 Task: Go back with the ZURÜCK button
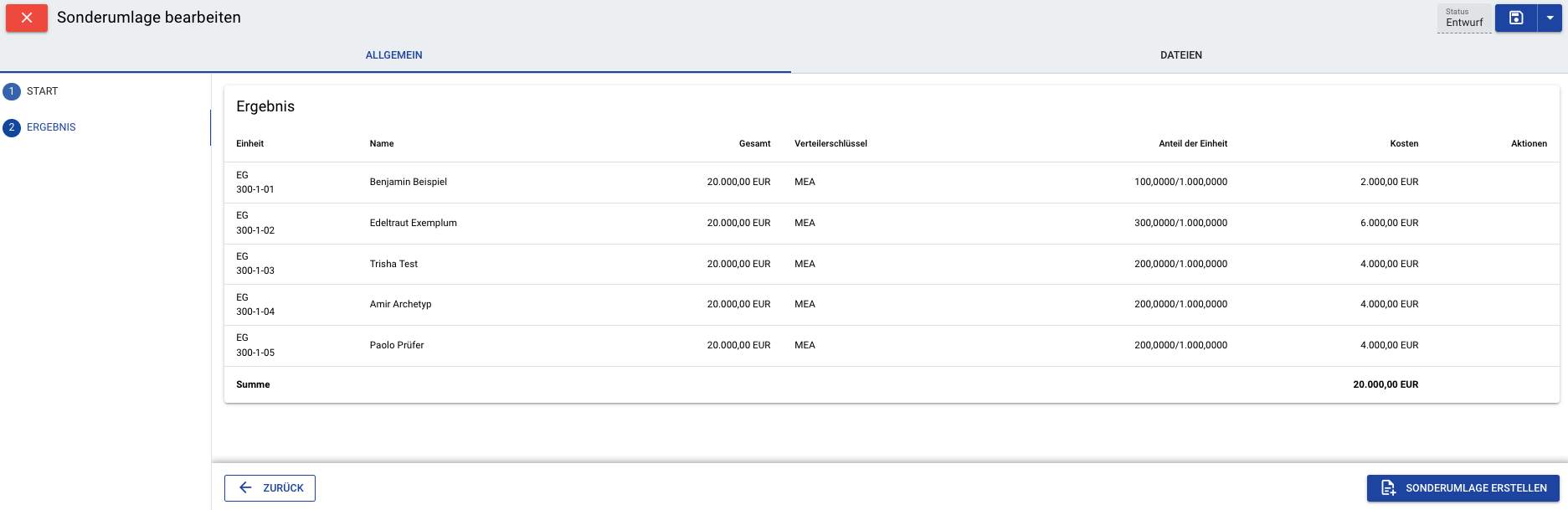pyautogui.click(x=270, y=488)
